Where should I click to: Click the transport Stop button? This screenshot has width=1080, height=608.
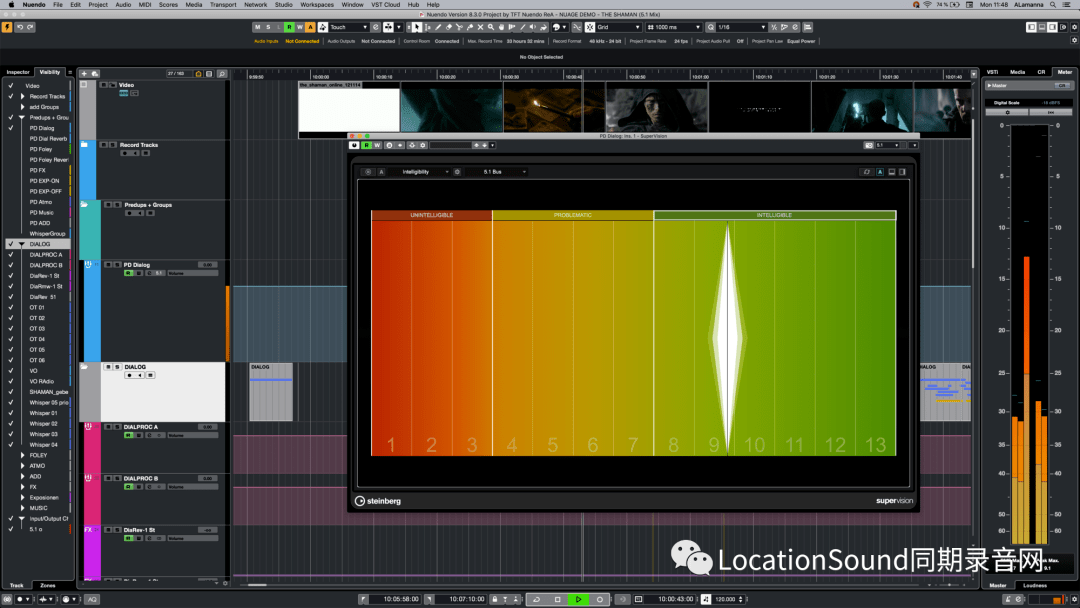(x=557, y=599)
